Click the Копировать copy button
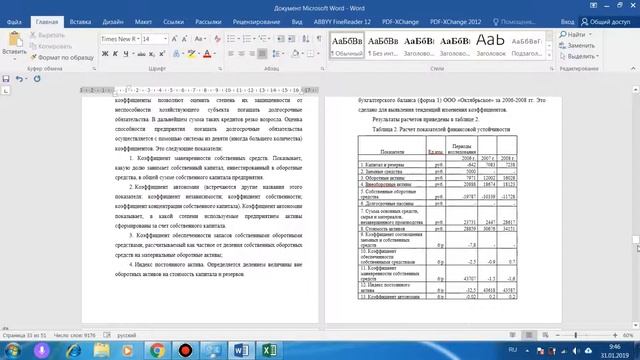Screen dimensions: 640x360 coord(51,46)
